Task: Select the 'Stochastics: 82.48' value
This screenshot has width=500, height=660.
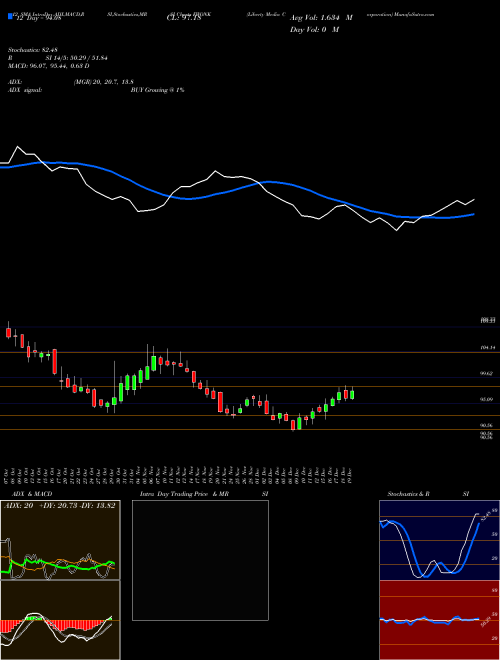Action: pos(31,50)
